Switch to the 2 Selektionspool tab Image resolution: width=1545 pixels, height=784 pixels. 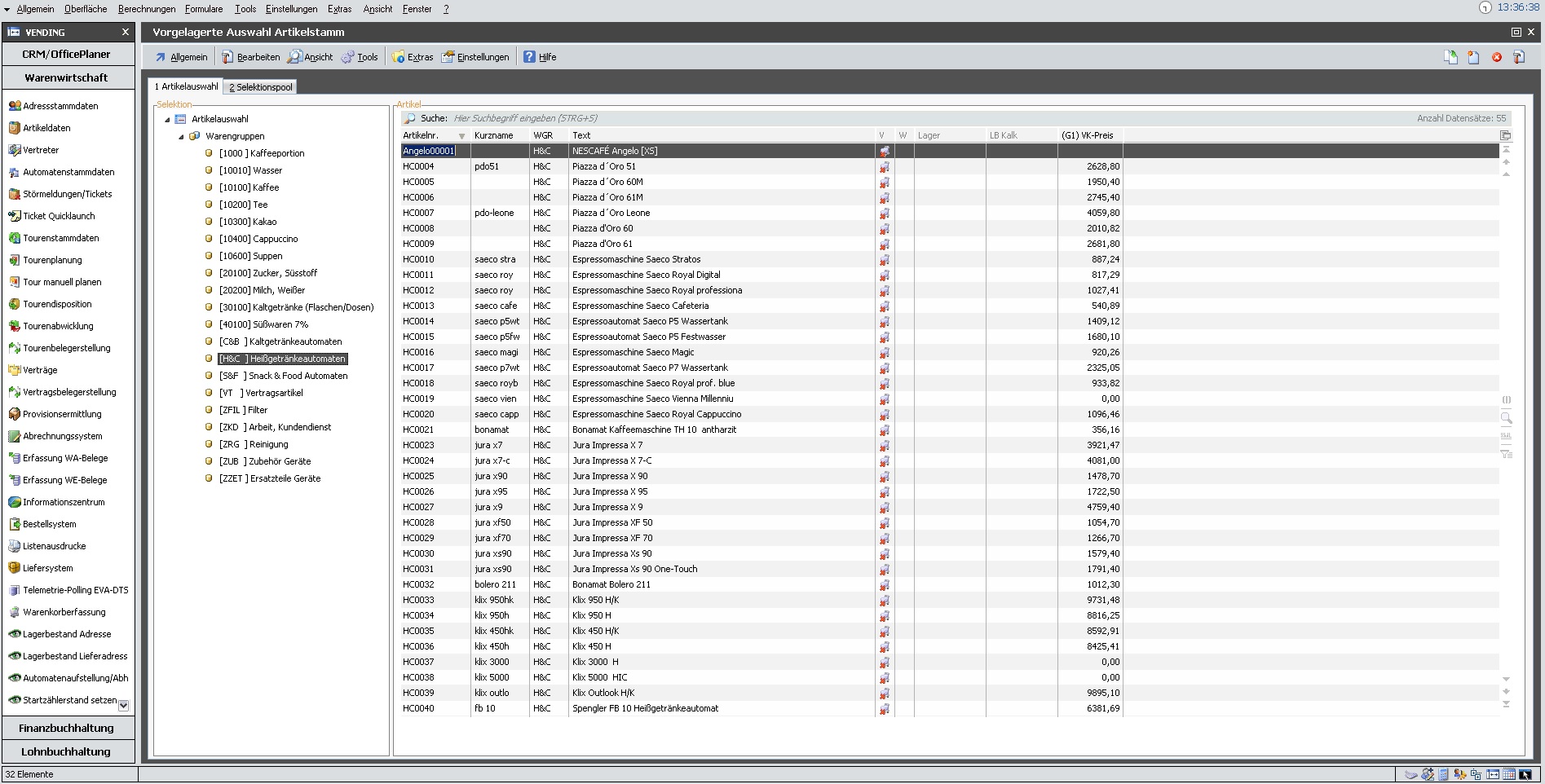click(x=260, y=87)
